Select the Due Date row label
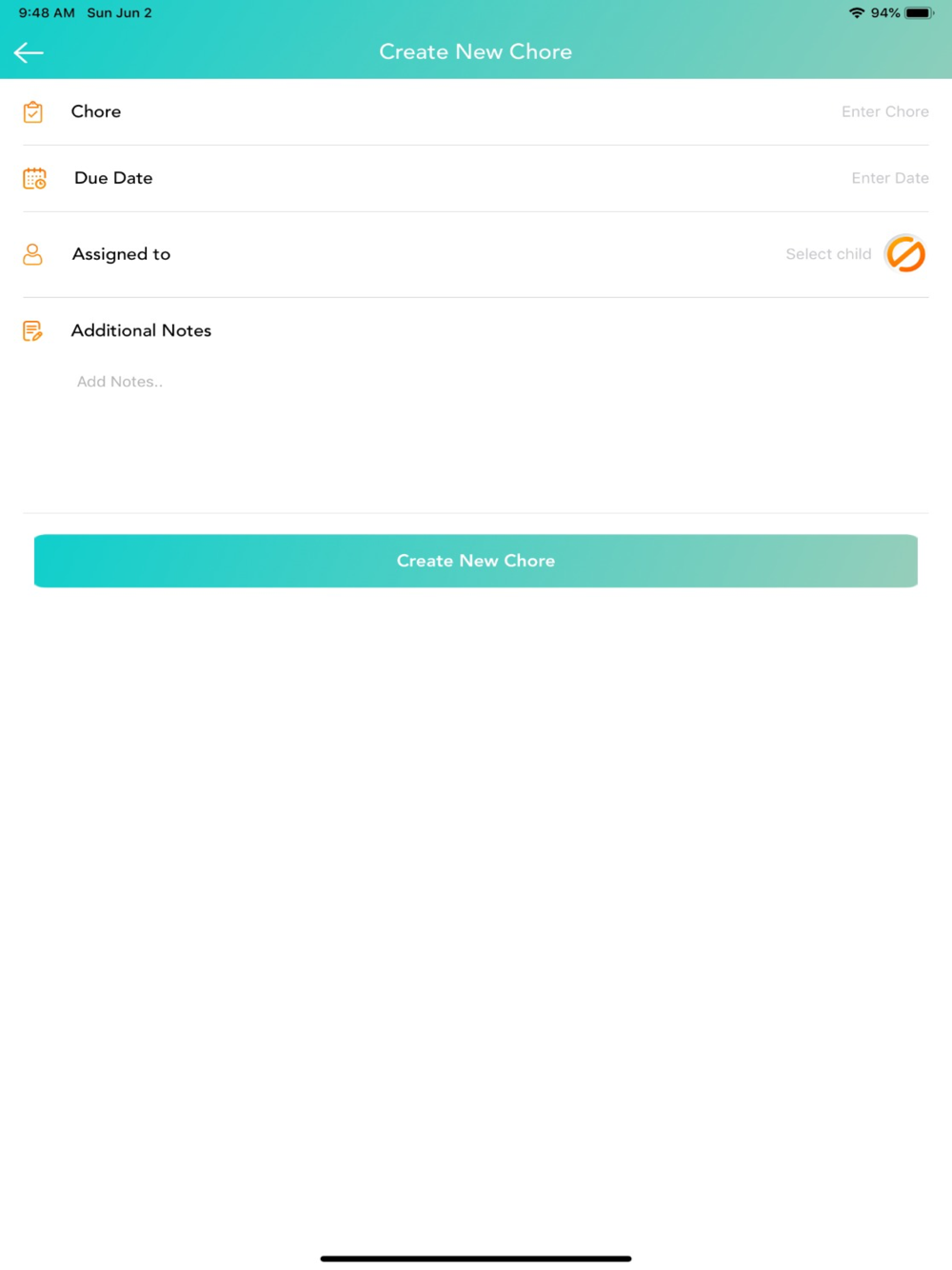 pos(113,178)
